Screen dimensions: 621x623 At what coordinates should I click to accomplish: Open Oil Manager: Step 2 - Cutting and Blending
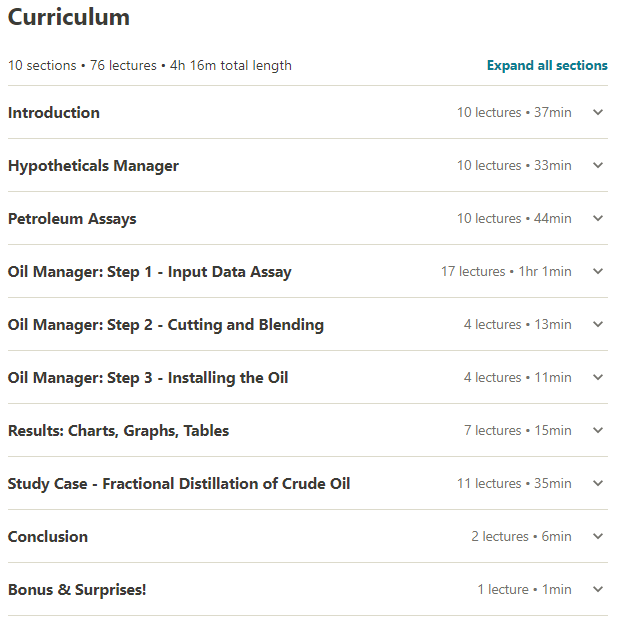[x=166, y=325]
